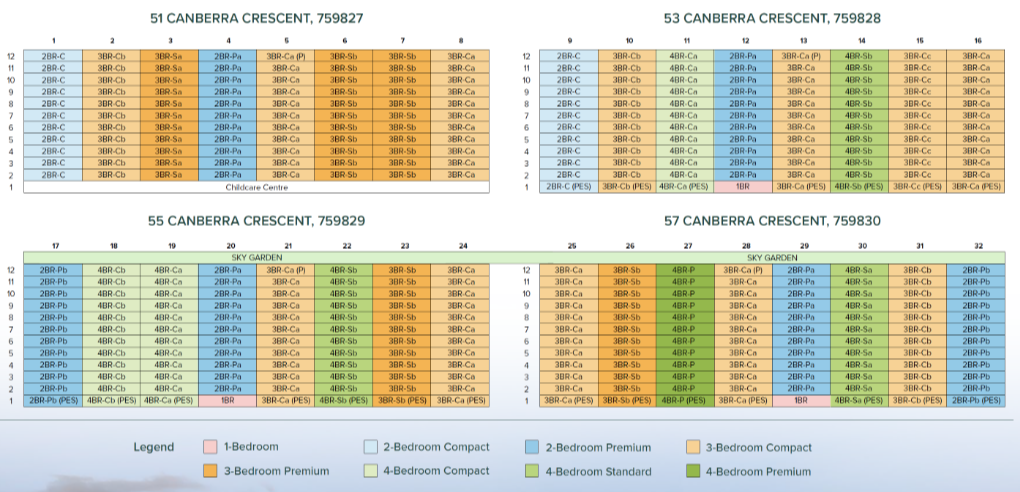
Task: Click the 3-Bedroom Premium orange legend swatch
Action: [210, 471]
